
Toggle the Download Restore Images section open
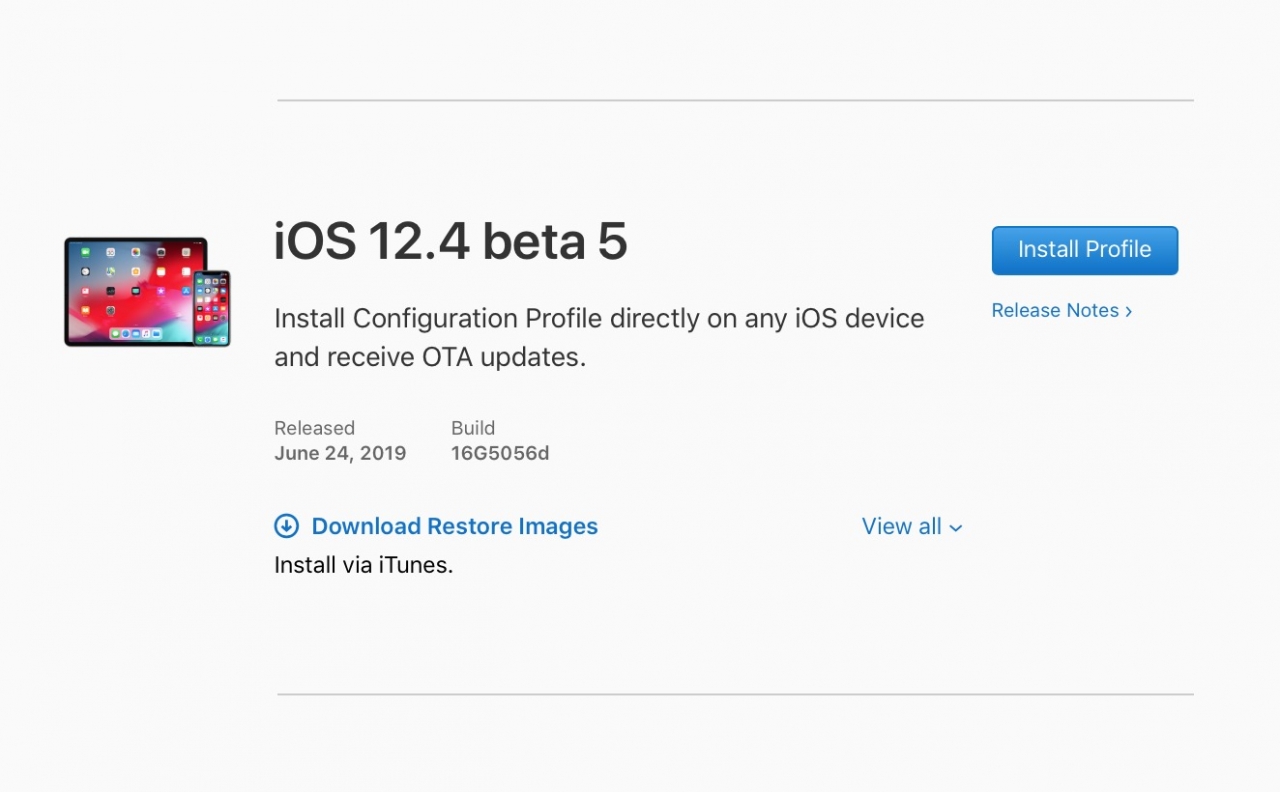pos(454,526)
